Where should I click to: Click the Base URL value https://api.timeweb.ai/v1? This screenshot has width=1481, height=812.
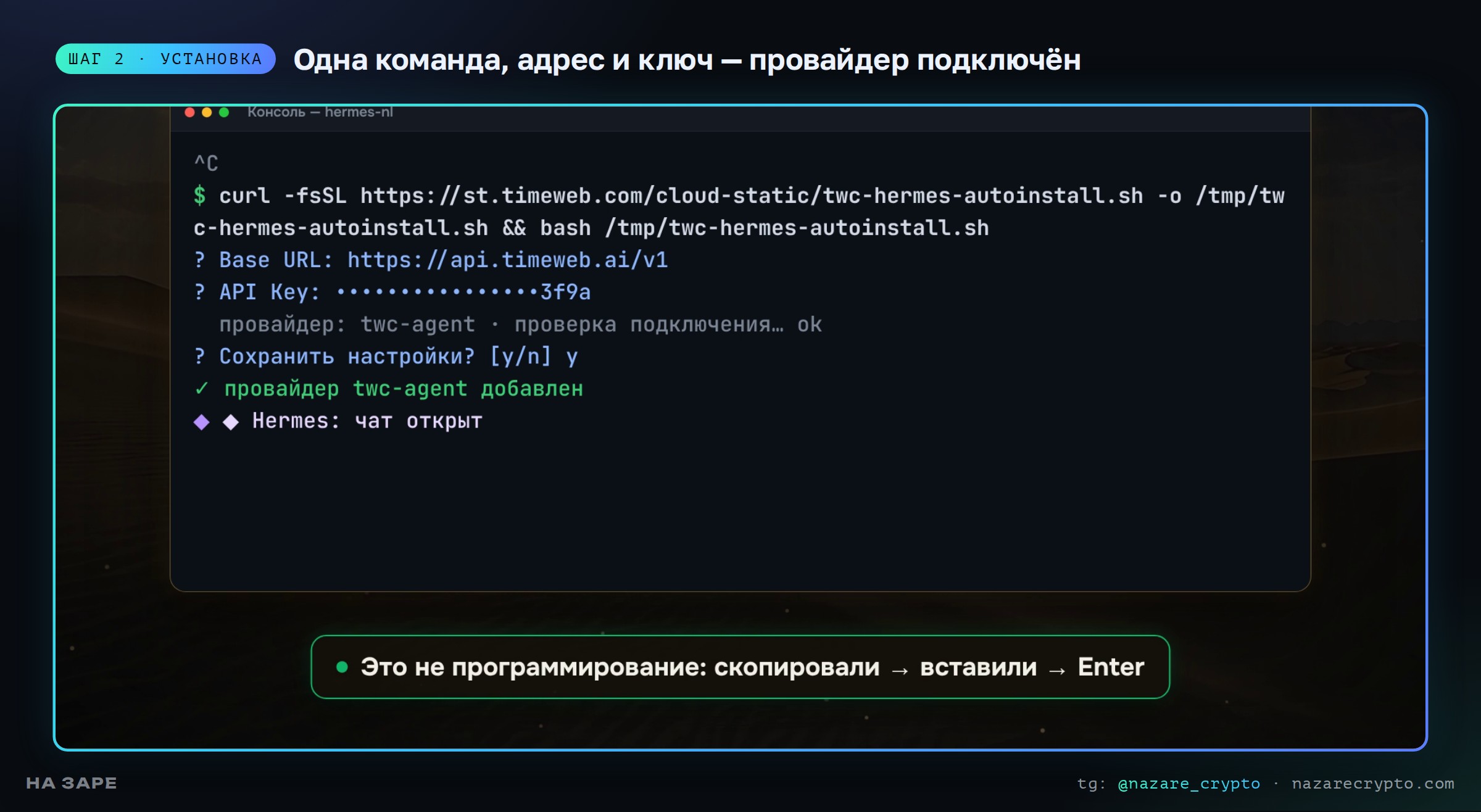click(508, 260)
